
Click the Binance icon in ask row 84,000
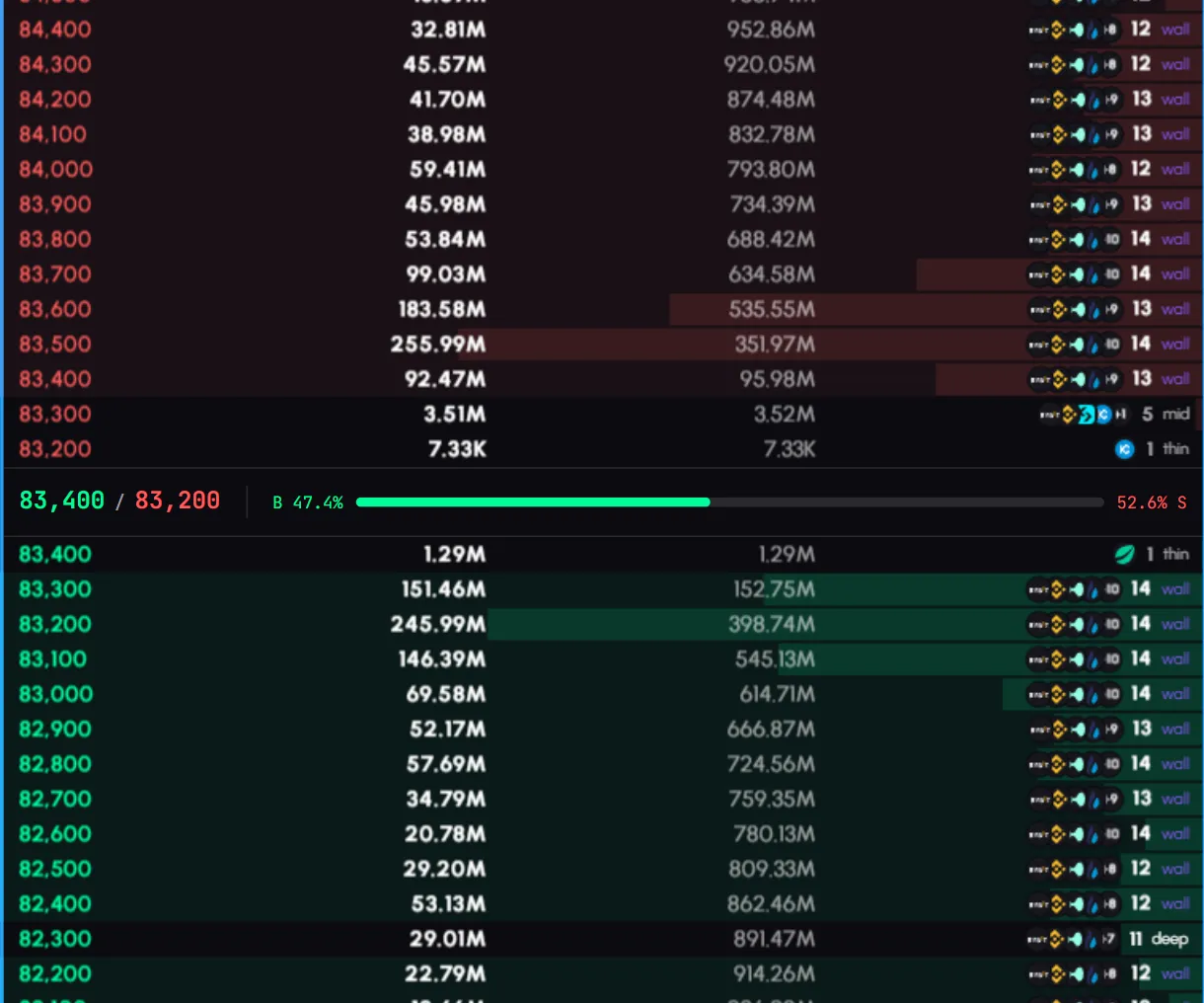pos(1058,170)
